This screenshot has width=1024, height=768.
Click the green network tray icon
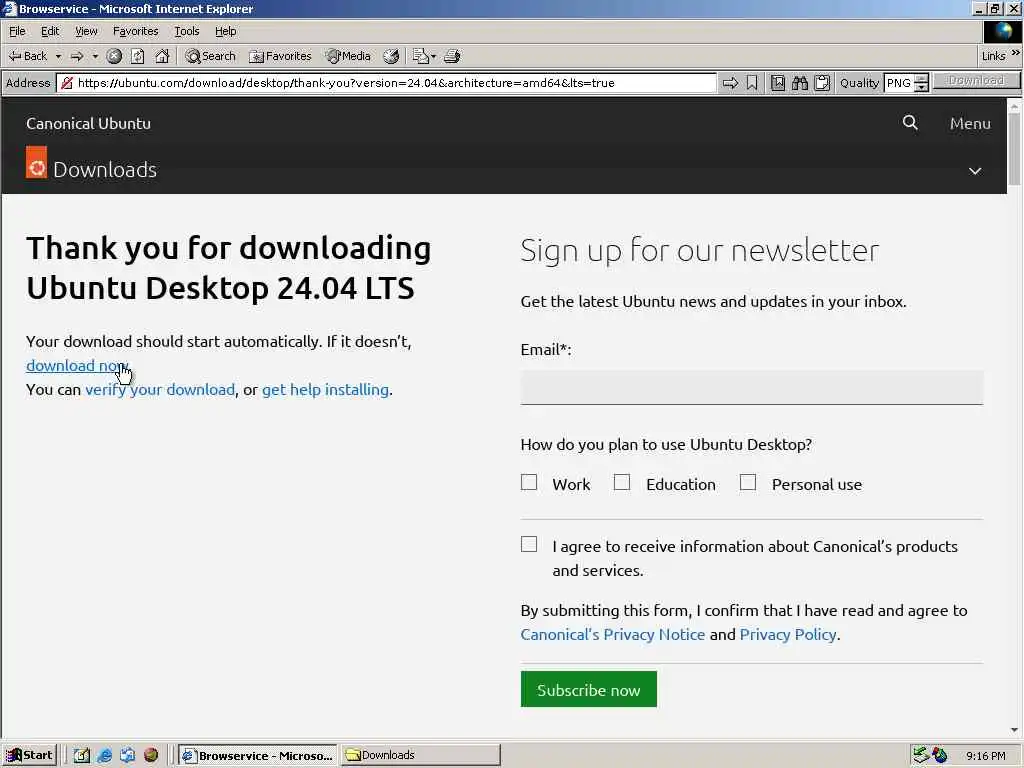click(921, 755)
